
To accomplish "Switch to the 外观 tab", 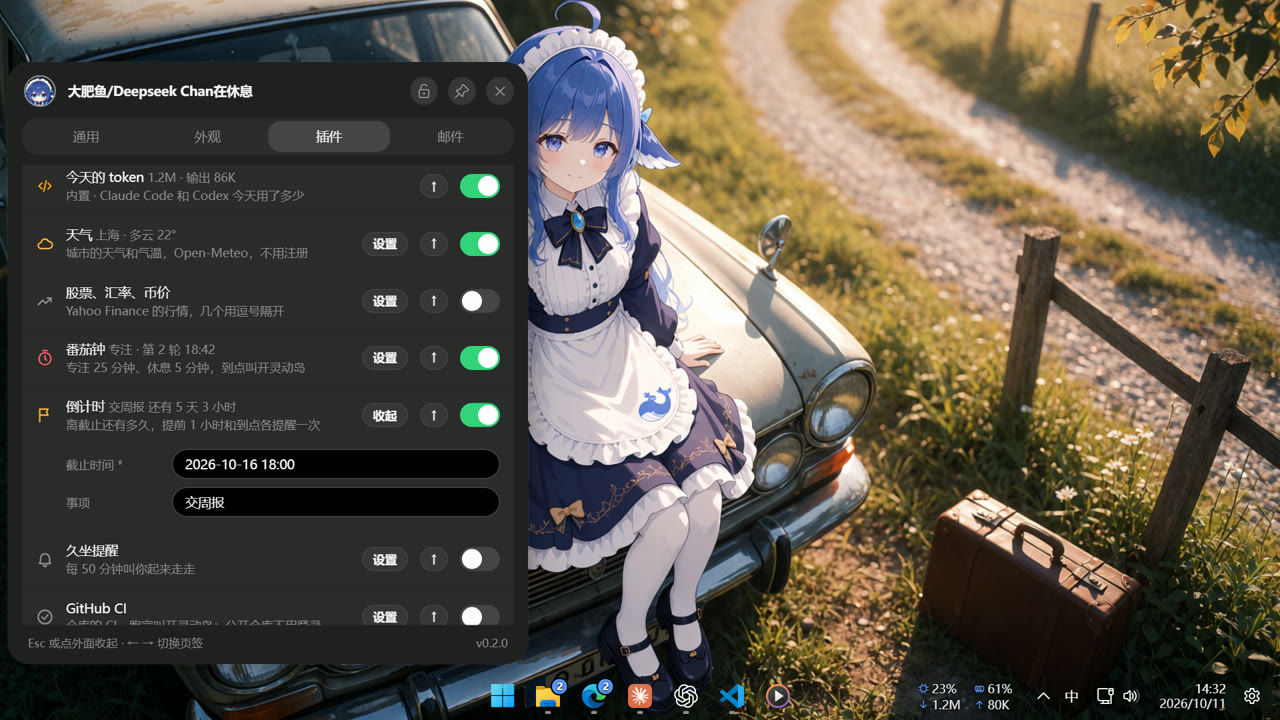I will point(207,137).
